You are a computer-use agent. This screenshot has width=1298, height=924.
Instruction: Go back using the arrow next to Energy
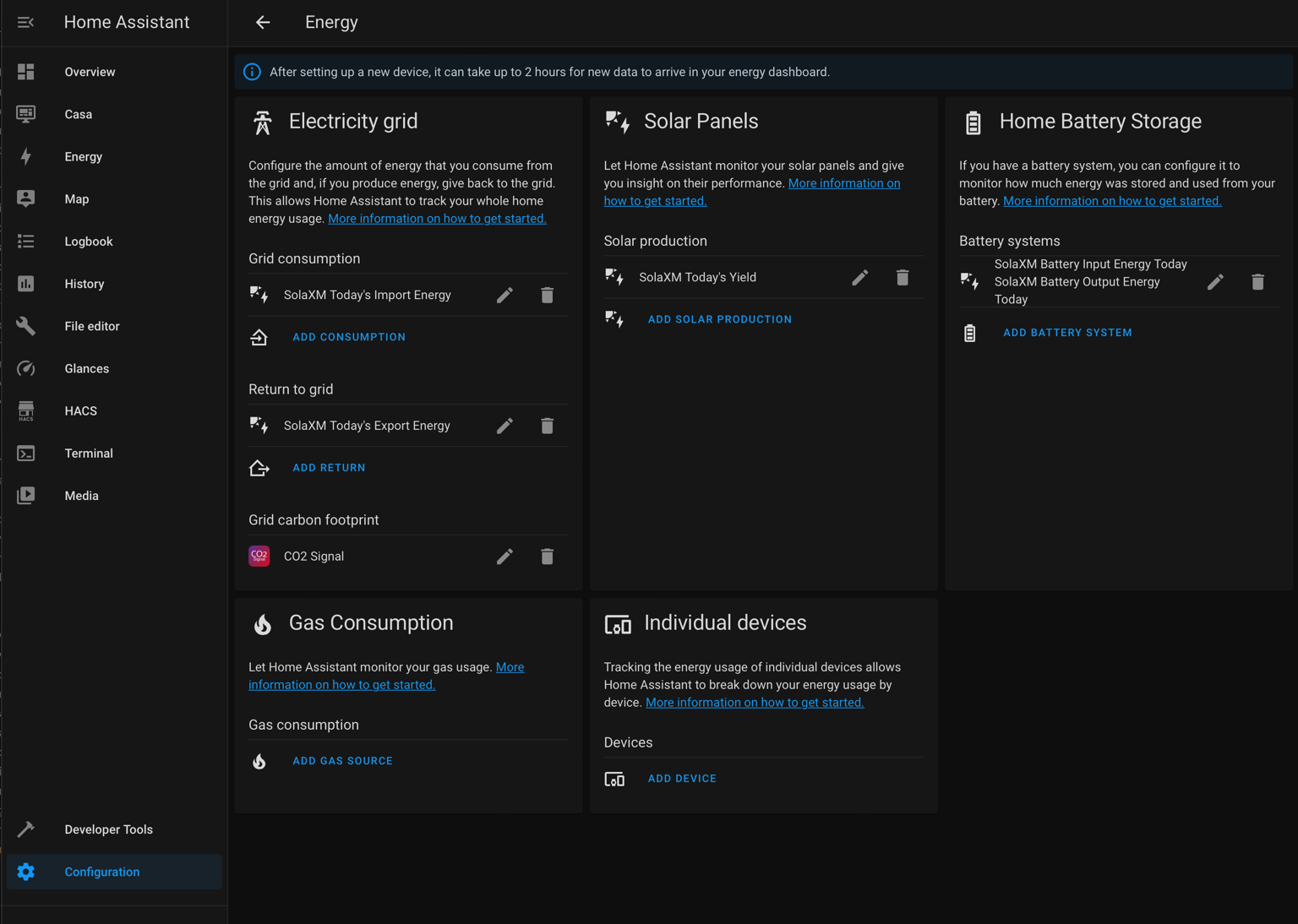pyautogui.click(x=263, y=22)
